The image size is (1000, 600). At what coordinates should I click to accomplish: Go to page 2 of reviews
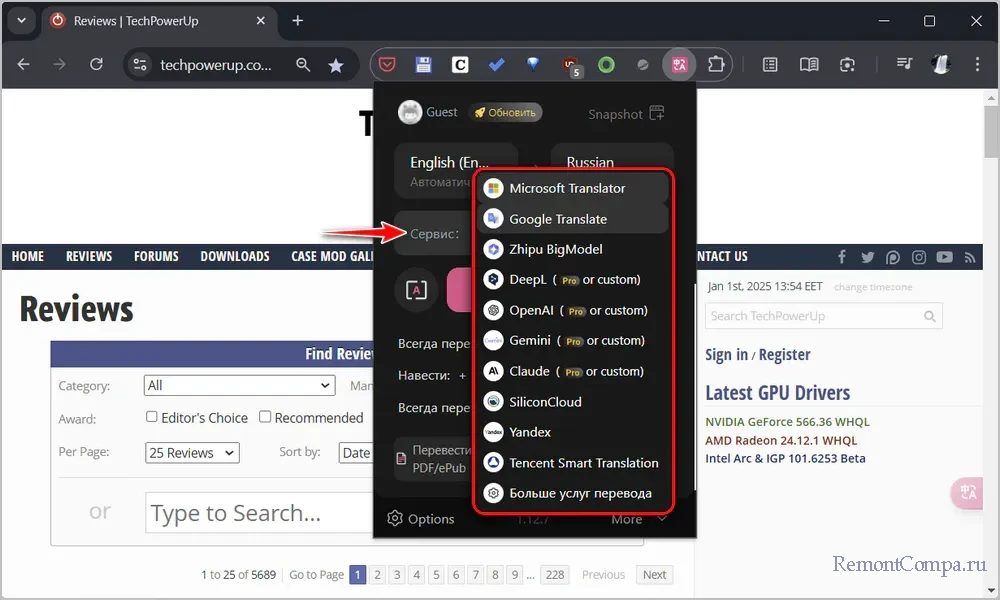click(378, 575)
